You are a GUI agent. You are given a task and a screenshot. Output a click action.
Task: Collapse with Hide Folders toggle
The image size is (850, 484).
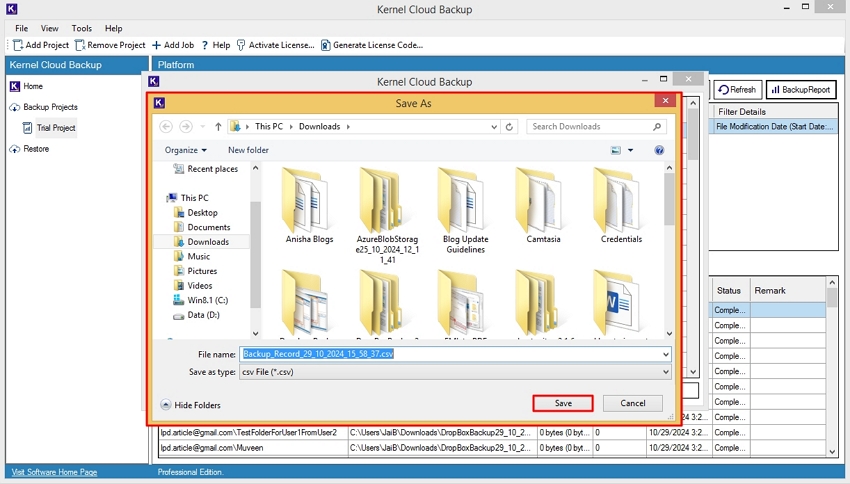pyautogui.click(x=191, y=405)
